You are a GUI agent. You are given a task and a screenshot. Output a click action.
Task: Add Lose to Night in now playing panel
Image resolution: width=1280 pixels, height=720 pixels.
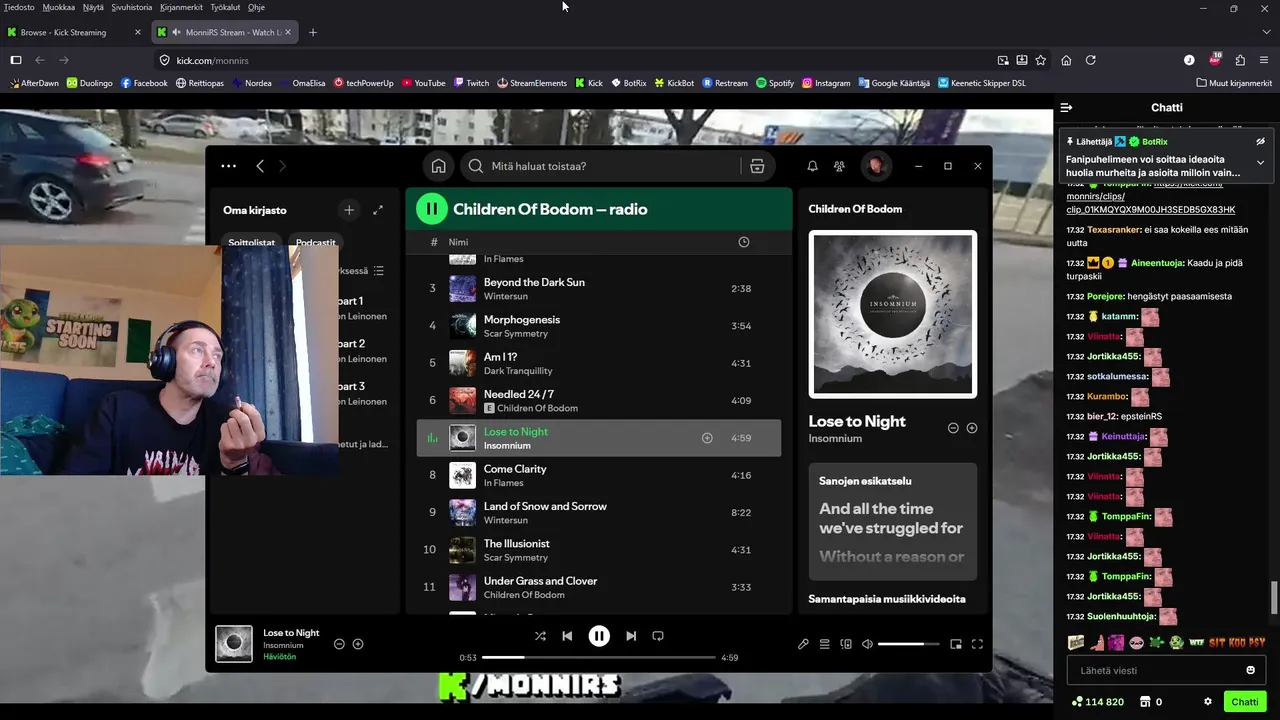(971, 428)
